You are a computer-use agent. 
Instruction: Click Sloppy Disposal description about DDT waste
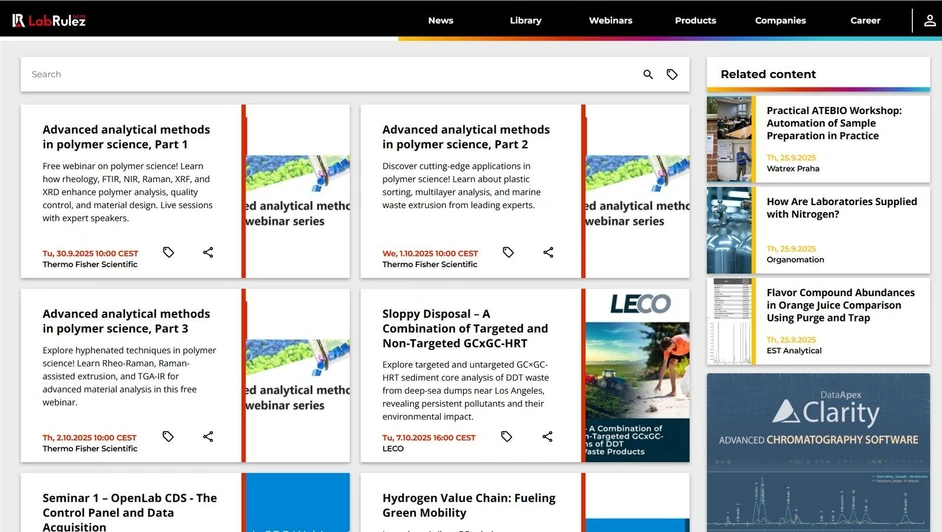pyautogui.click(x=466, y=390)
